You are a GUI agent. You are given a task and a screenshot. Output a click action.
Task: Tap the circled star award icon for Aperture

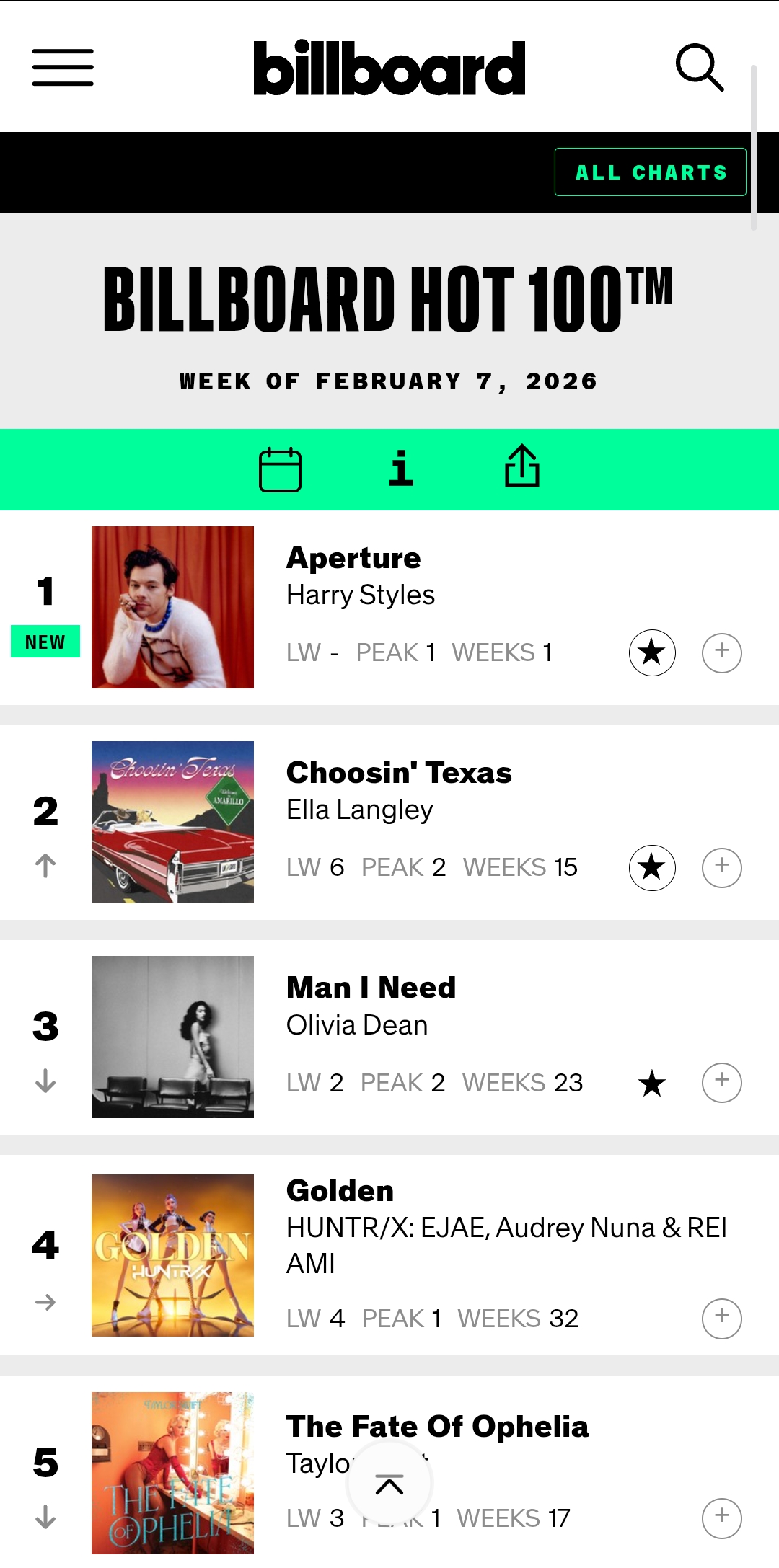point(652,652)
